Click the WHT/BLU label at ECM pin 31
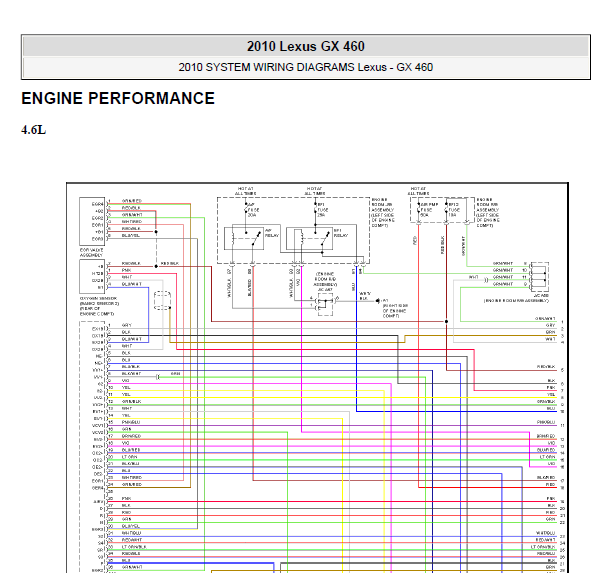The image size is (607, 573). coord(131,533)
